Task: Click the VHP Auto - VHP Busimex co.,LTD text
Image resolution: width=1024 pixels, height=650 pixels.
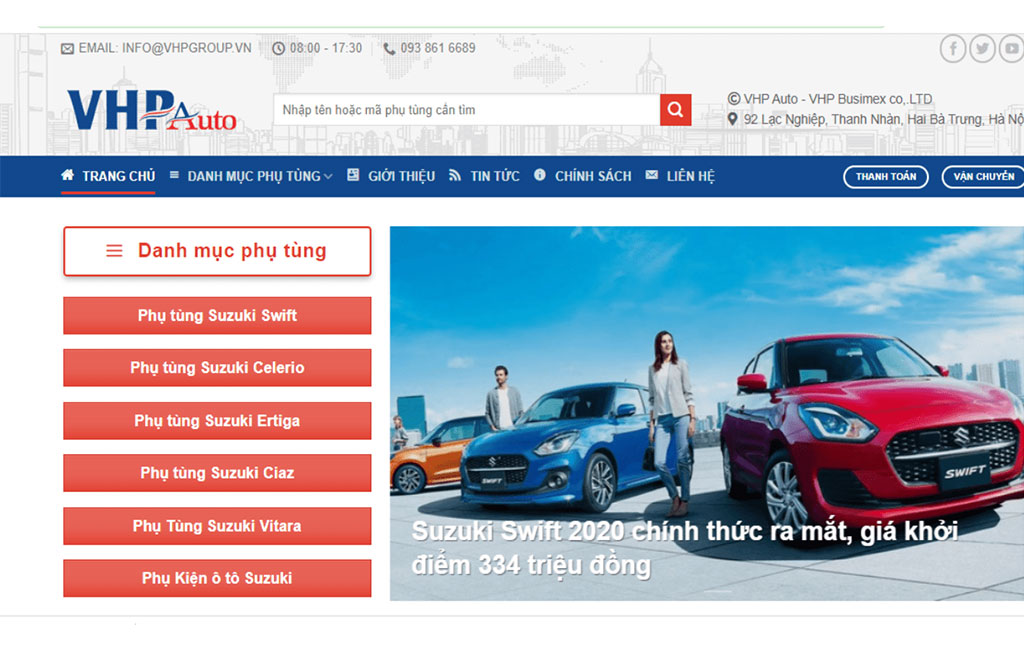Action: pyautogui.click(x=838, y=99)
